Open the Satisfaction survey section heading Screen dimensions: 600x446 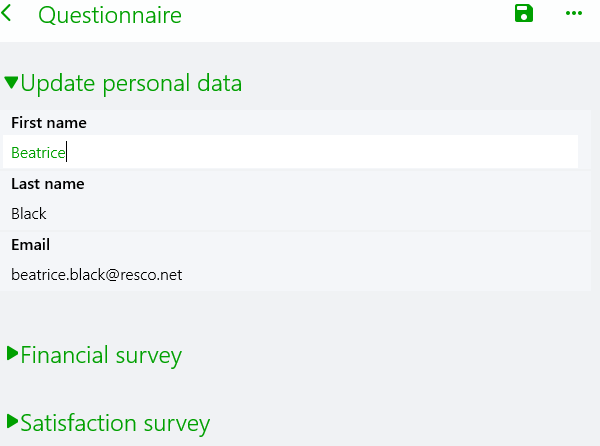(x=115, y=423)
